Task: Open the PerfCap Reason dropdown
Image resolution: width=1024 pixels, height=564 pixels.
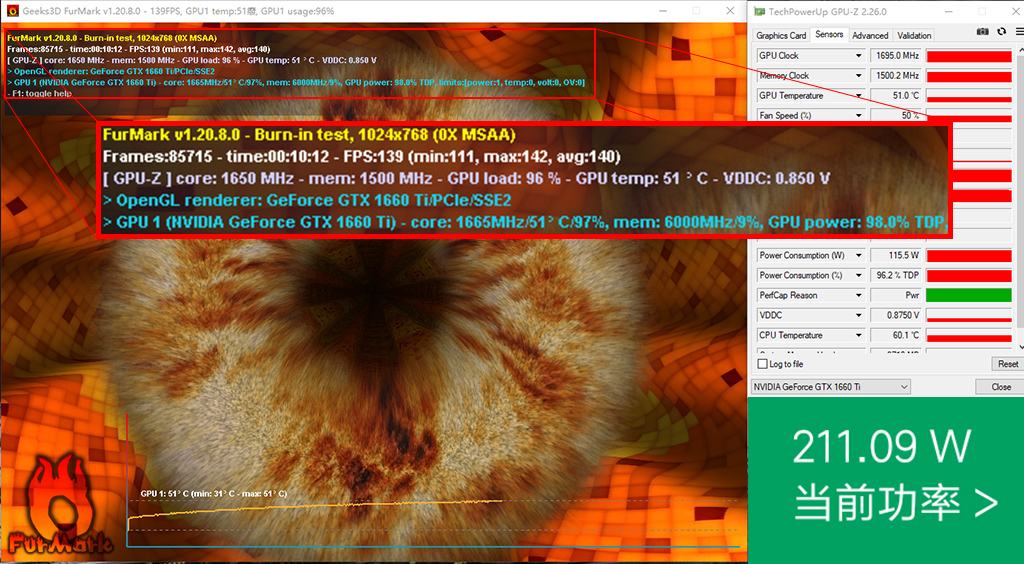Action: click(859, 296)
